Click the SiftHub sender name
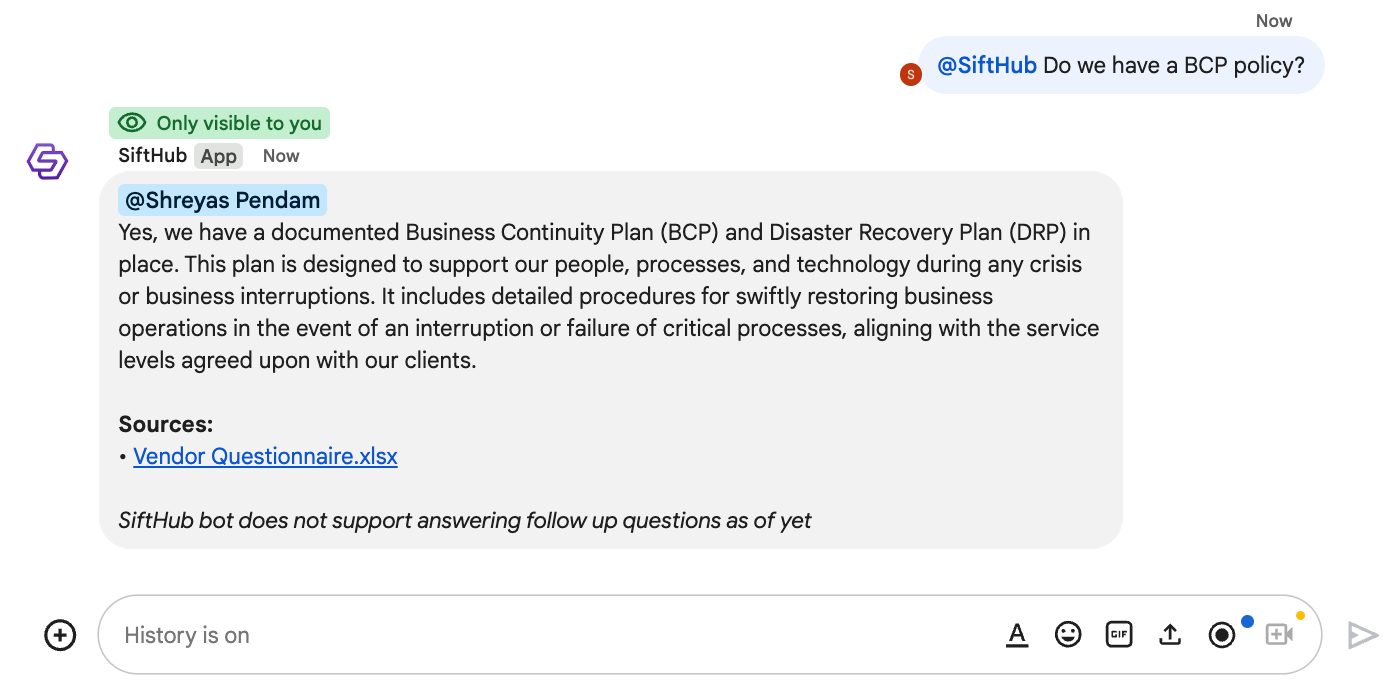Image resolution: width=1396 pixels, height=694 pixels. click(152, 156)
